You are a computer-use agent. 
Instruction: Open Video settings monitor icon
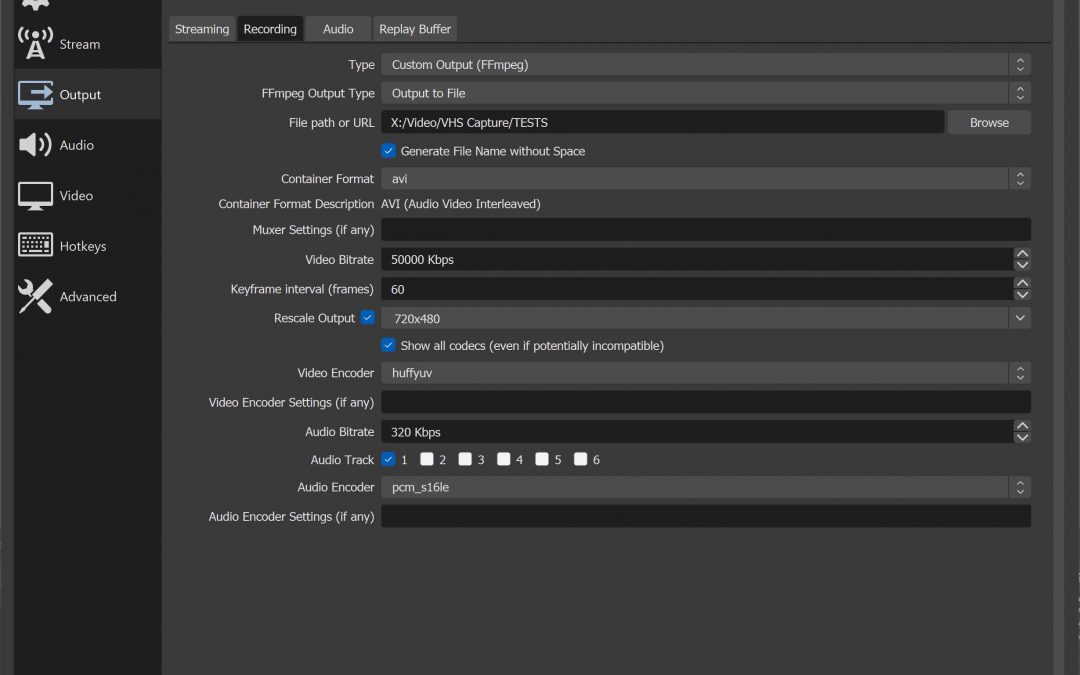pos(36,196)
